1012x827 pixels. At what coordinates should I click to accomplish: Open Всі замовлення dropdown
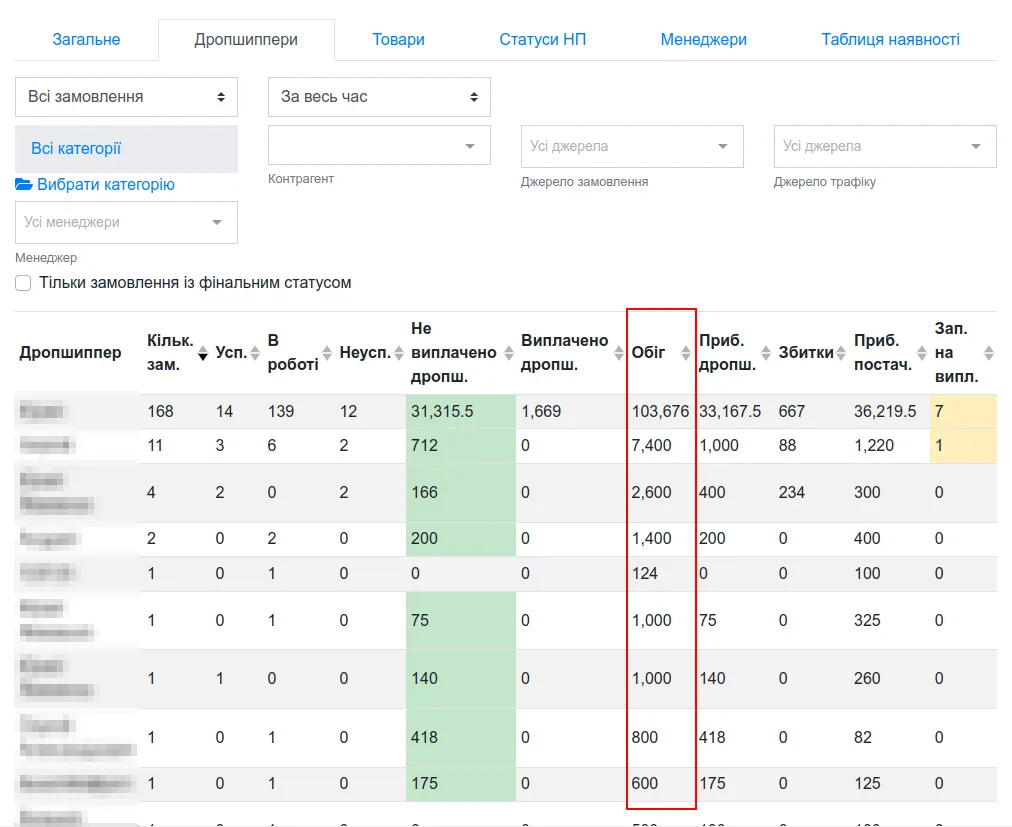126,97
